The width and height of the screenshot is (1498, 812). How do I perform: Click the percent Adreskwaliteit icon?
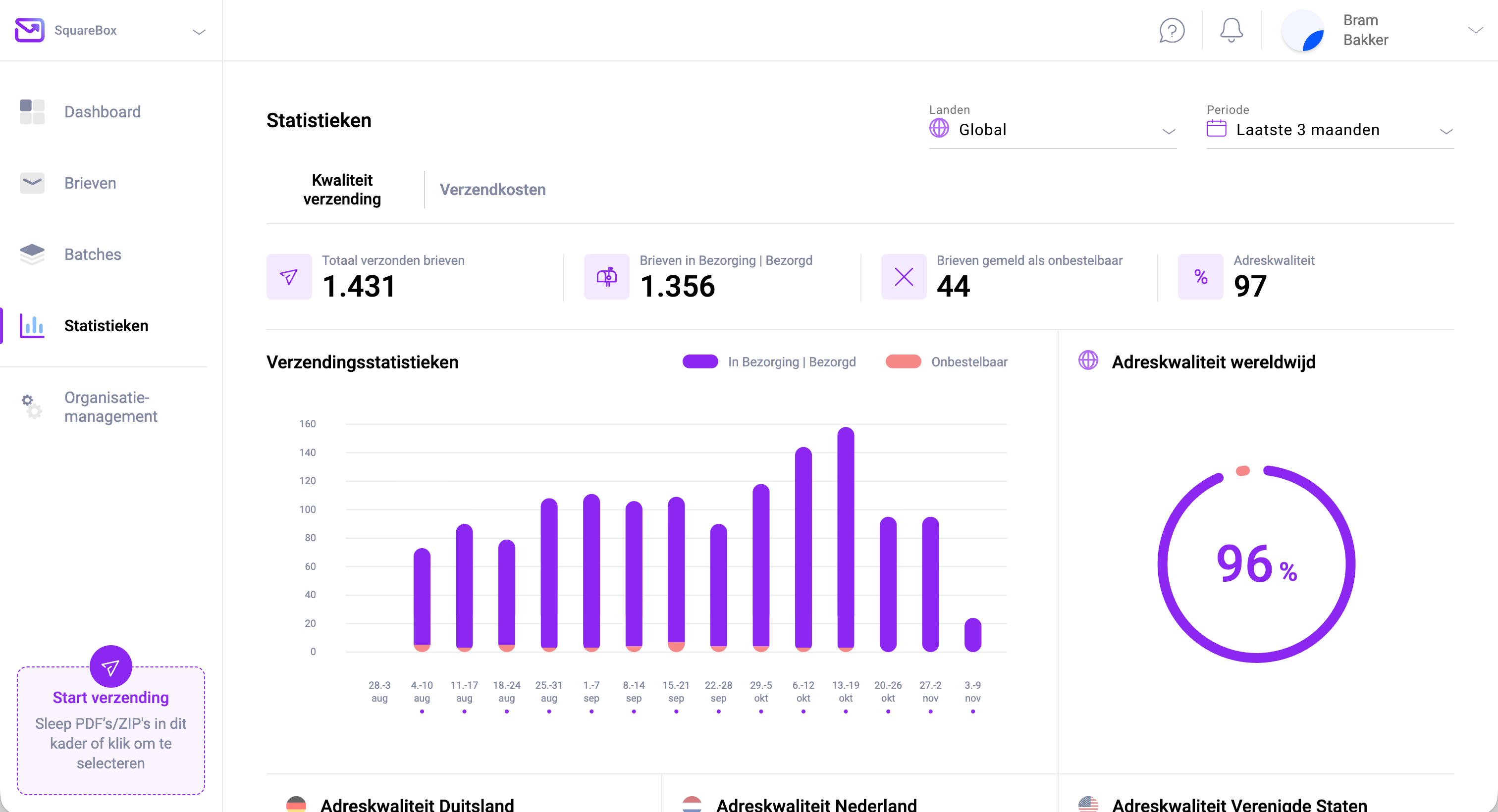tap(1200, 277)
